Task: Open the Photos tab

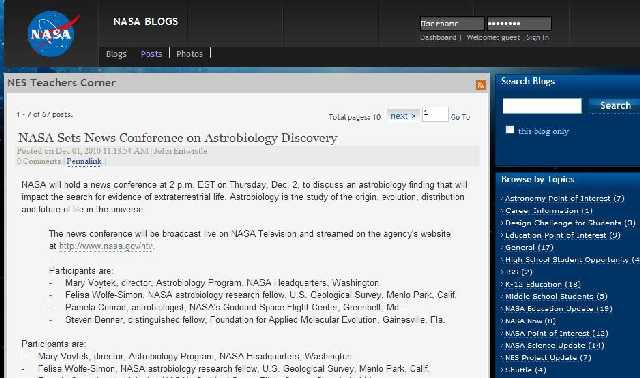Action: [x=189, y=54]
